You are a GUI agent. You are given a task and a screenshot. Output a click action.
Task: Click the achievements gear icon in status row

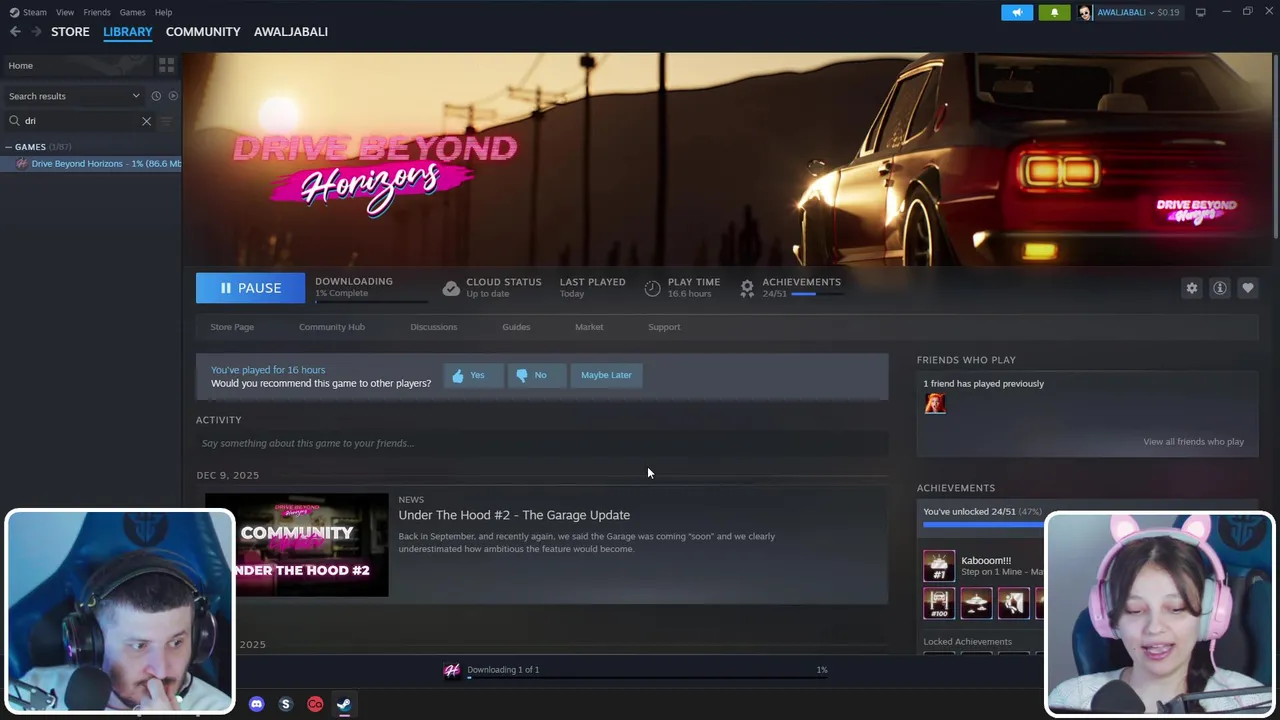(747, 288)
